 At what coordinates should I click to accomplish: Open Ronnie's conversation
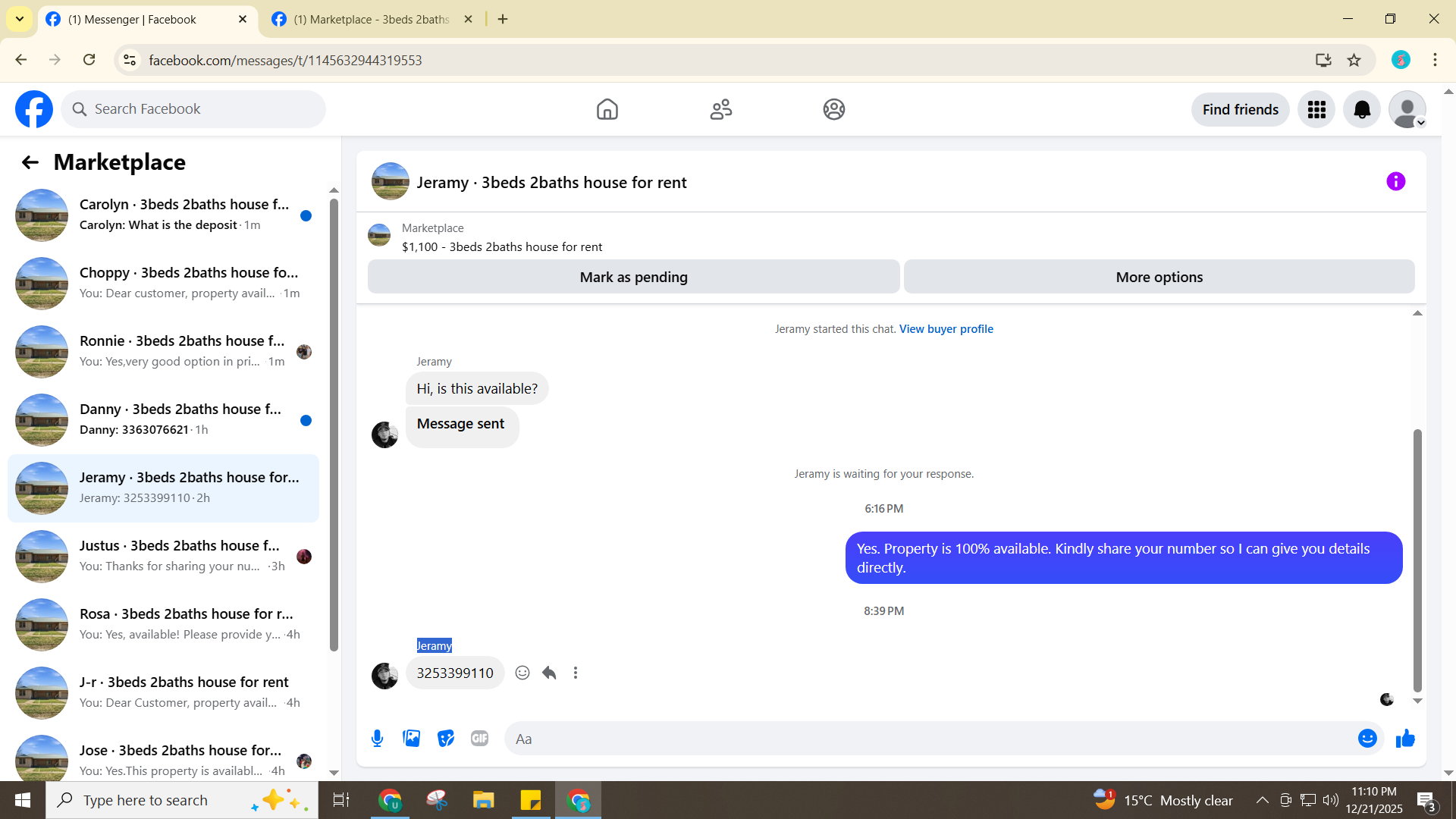163,352
